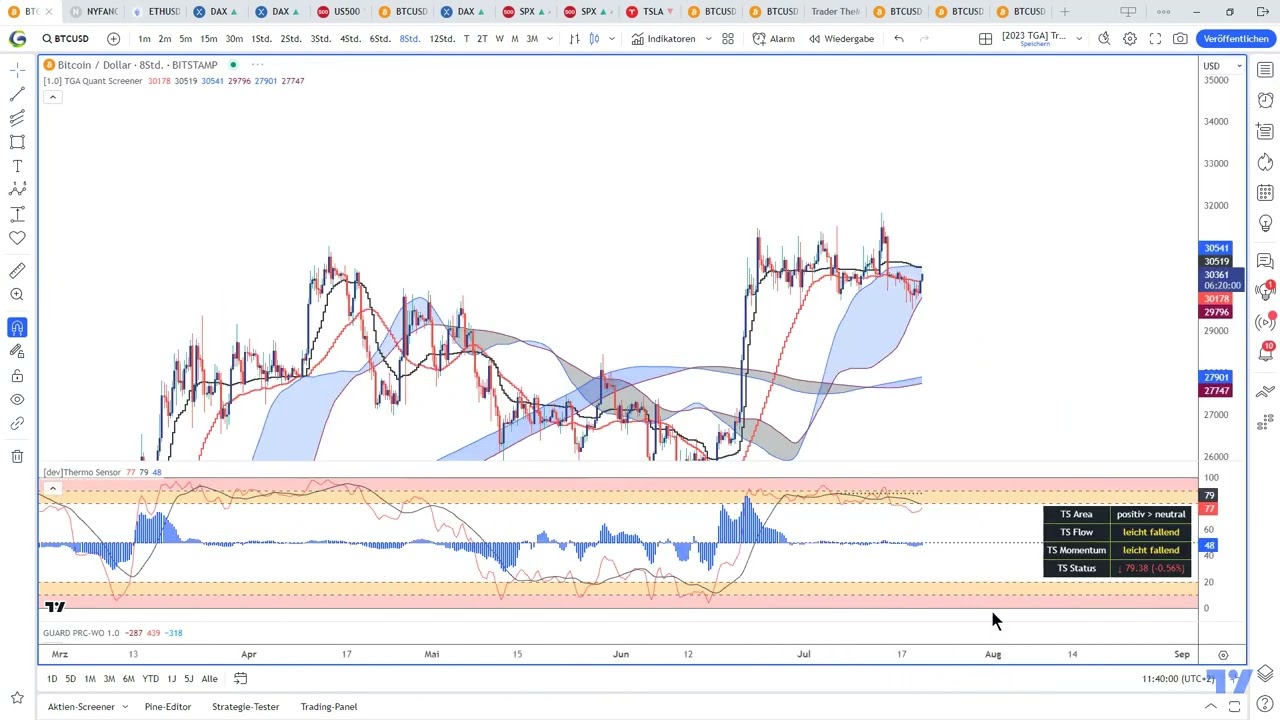The image size is (1280, 720).
Task: Open the Indikatoren dialog
Action: pos(663,38)
